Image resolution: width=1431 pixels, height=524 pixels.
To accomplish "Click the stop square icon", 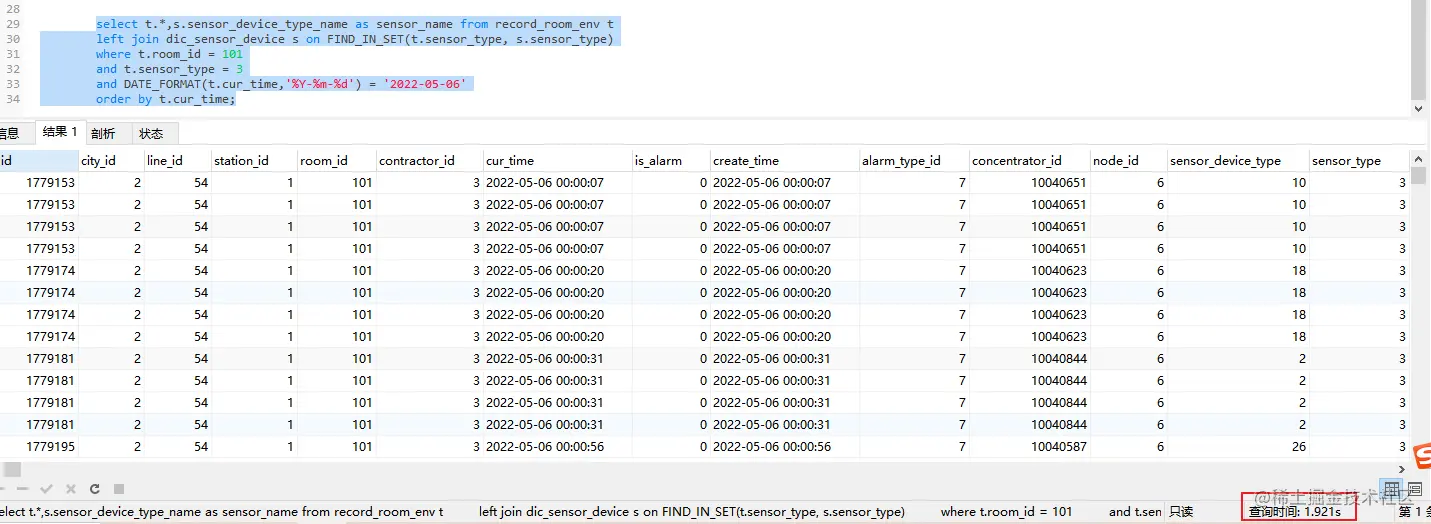I will 119,489.
